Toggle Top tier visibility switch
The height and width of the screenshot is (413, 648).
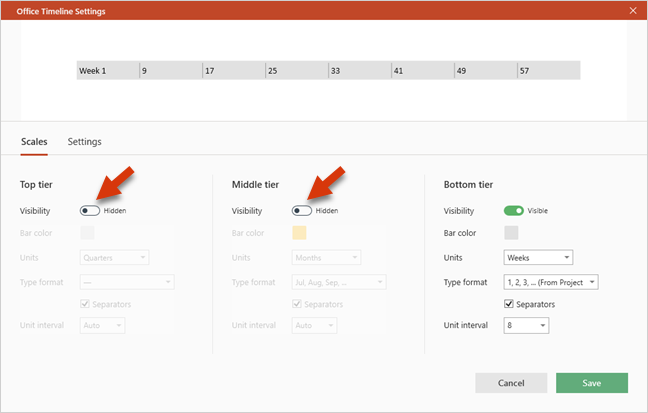90,211
